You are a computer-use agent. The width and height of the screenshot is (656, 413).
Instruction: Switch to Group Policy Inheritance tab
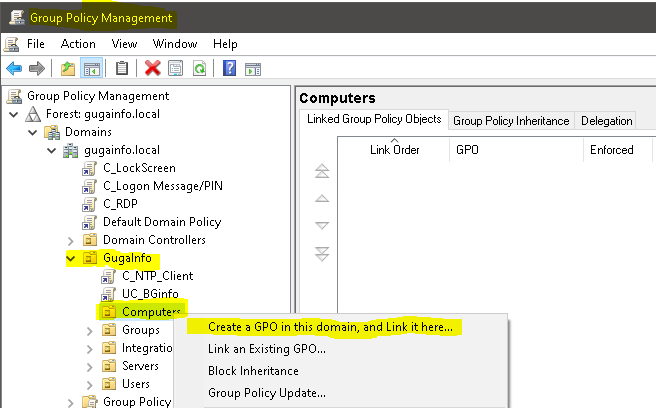[x=511, y=121]
